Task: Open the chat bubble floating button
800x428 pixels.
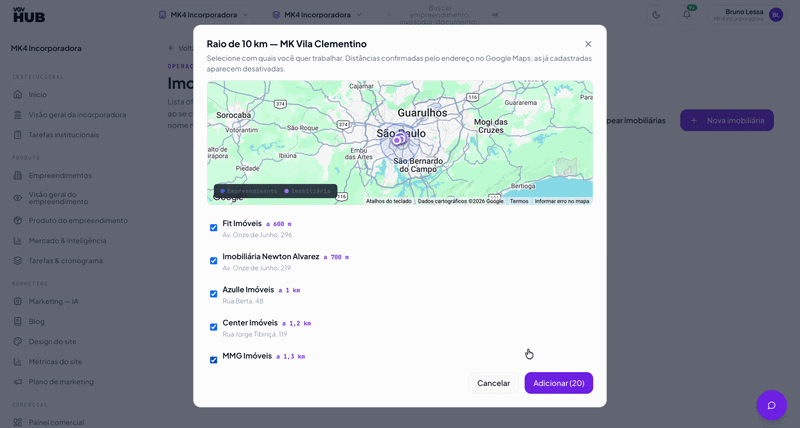Action: (771, 405)
